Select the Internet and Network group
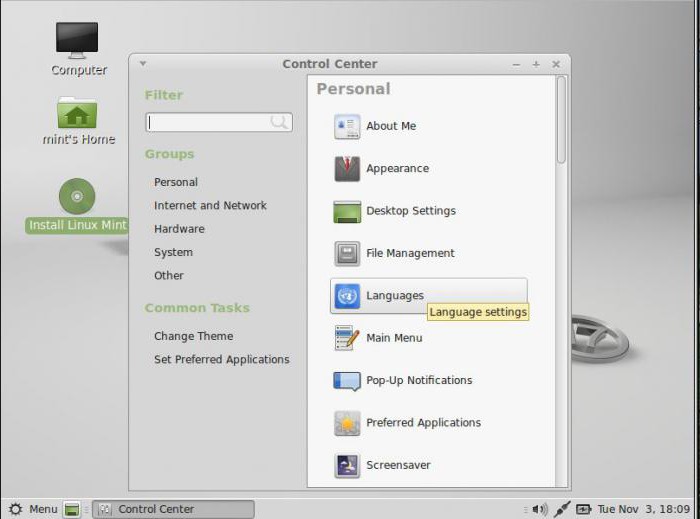Viewport: 700px width, 519px height. (x=210, y=206)
